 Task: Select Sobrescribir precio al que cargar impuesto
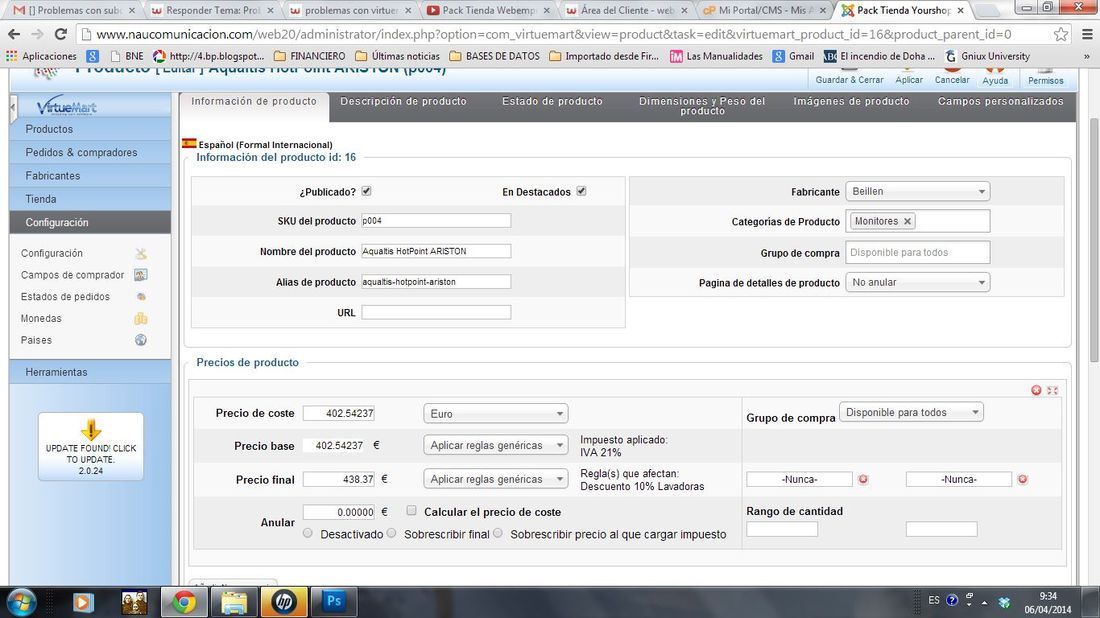pyautogui.click(x=497, y=533)
